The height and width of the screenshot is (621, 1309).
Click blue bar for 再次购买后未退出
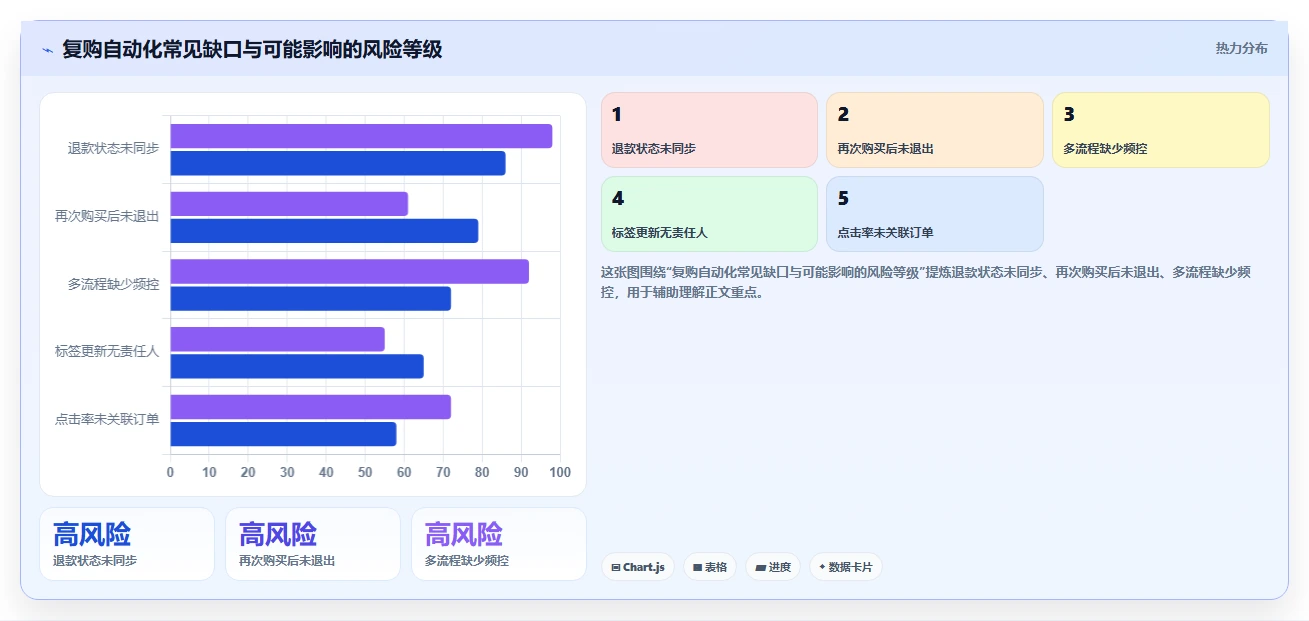[x=325, y=231]
